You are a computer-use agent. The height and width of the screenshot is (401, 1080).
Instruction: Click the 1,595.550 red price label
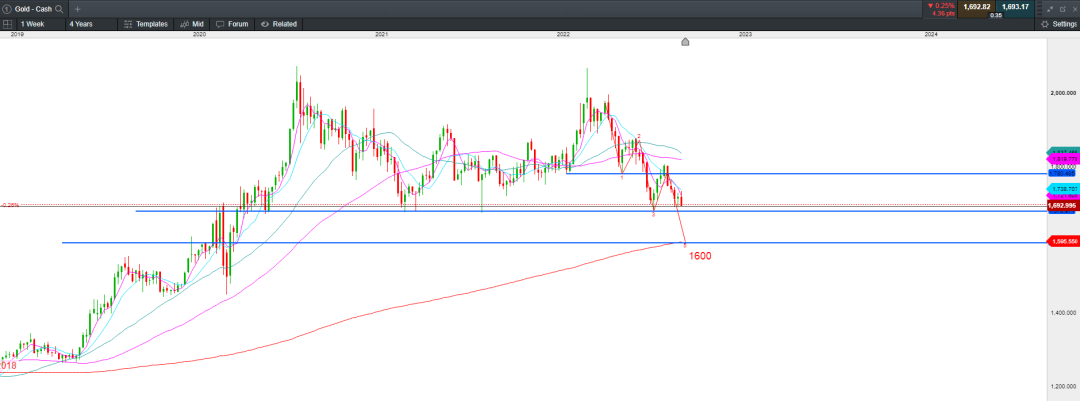[x=1062, y=242]
